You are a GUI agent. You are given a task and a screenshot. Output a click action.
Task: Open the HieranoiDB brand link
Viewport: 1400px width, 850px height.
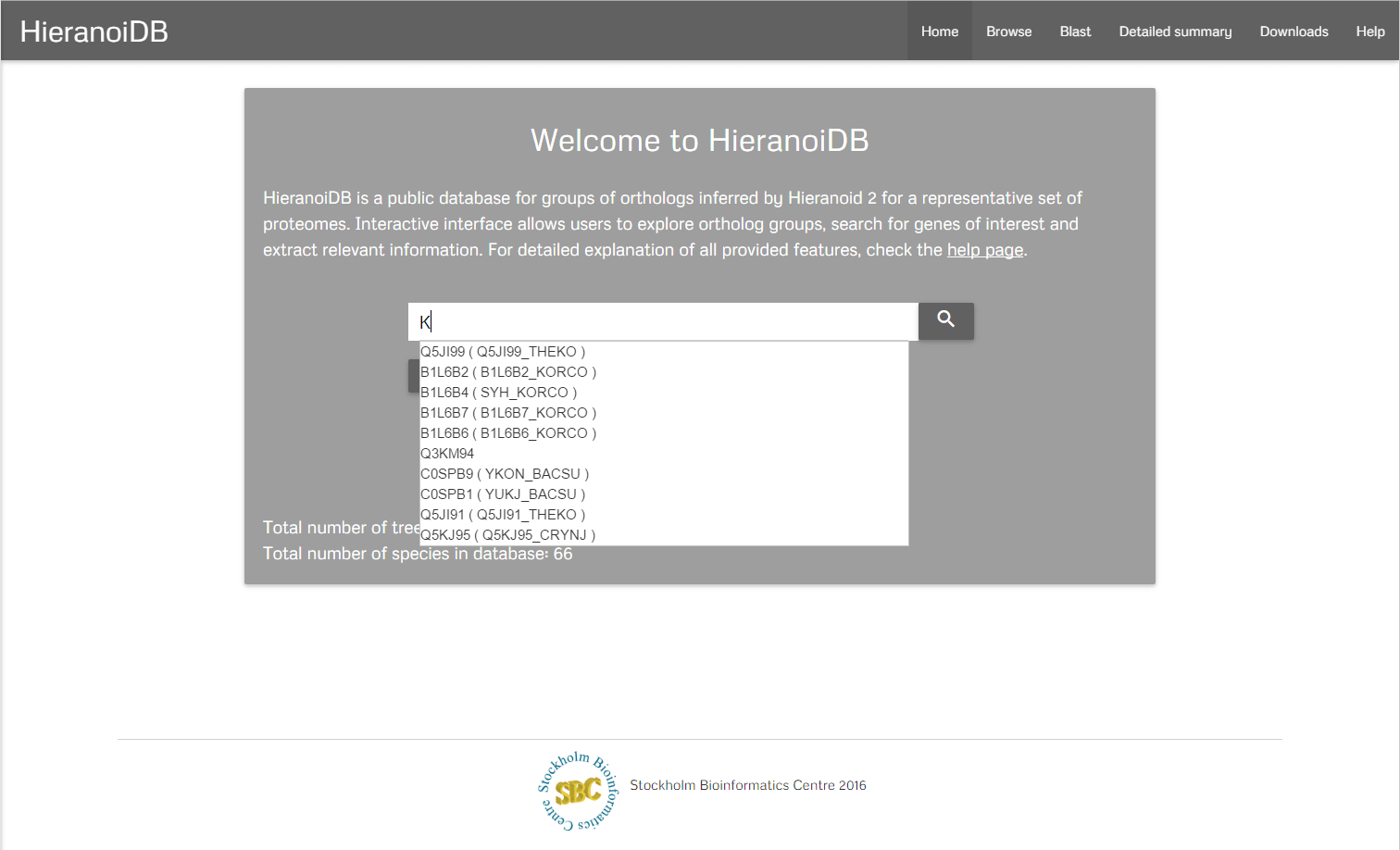94,31
